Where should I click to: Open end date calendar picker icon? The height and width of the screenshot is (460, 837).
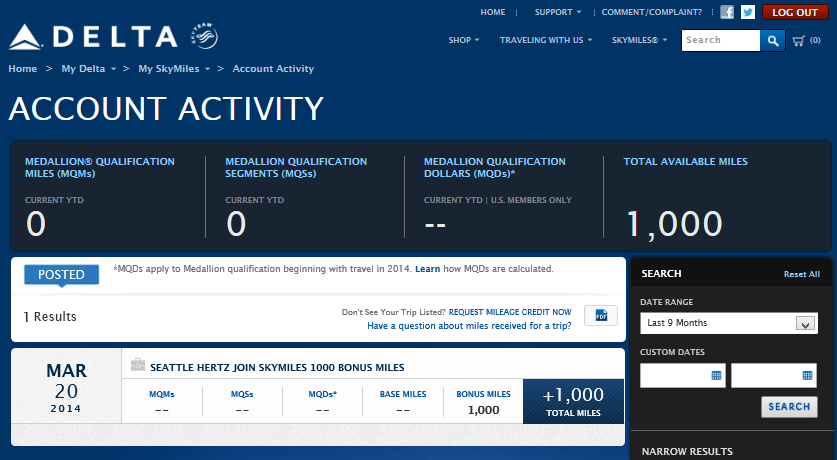(x=807, y=376)
